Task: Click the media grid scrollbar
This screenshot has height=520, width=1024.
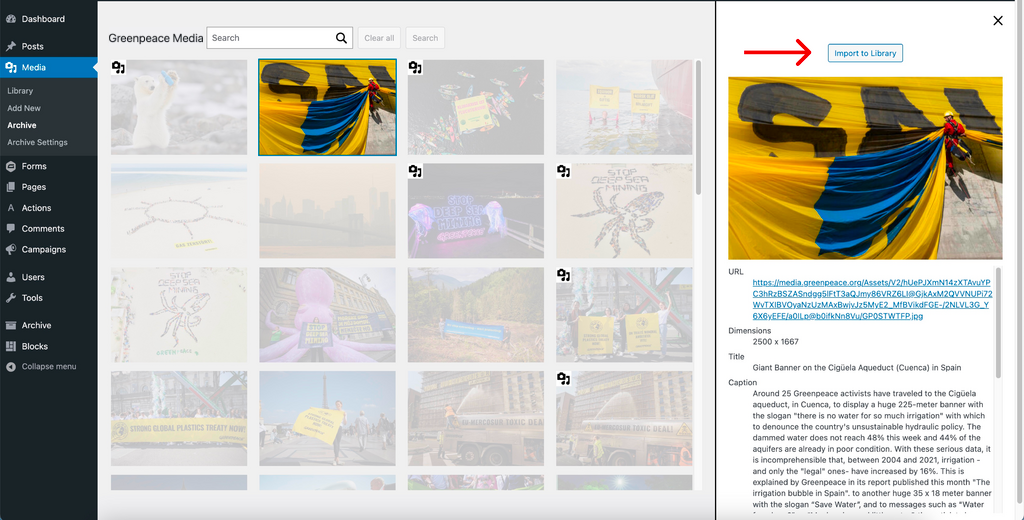Action: 698,127
